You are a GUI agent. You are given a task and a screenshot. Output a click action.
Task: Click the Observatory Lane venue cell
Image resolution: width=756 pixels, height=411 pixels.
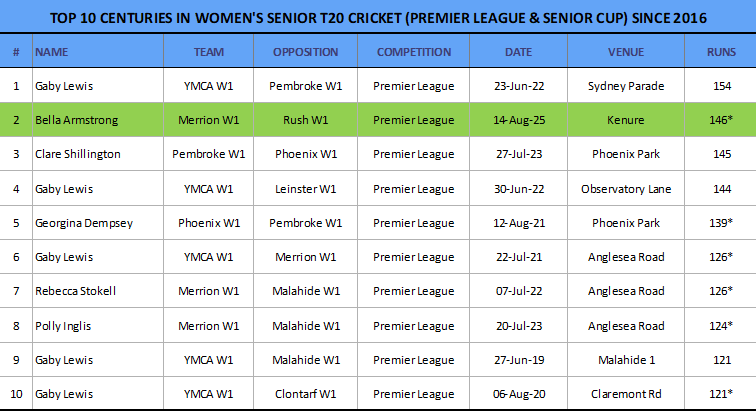(x=626, y=189)
